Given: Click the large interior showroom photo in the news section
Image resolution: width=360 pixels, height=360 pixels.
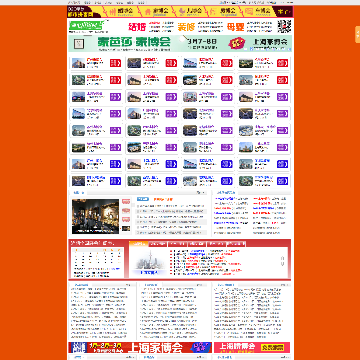Looking at the screenshot, I should tap(95, 216).
